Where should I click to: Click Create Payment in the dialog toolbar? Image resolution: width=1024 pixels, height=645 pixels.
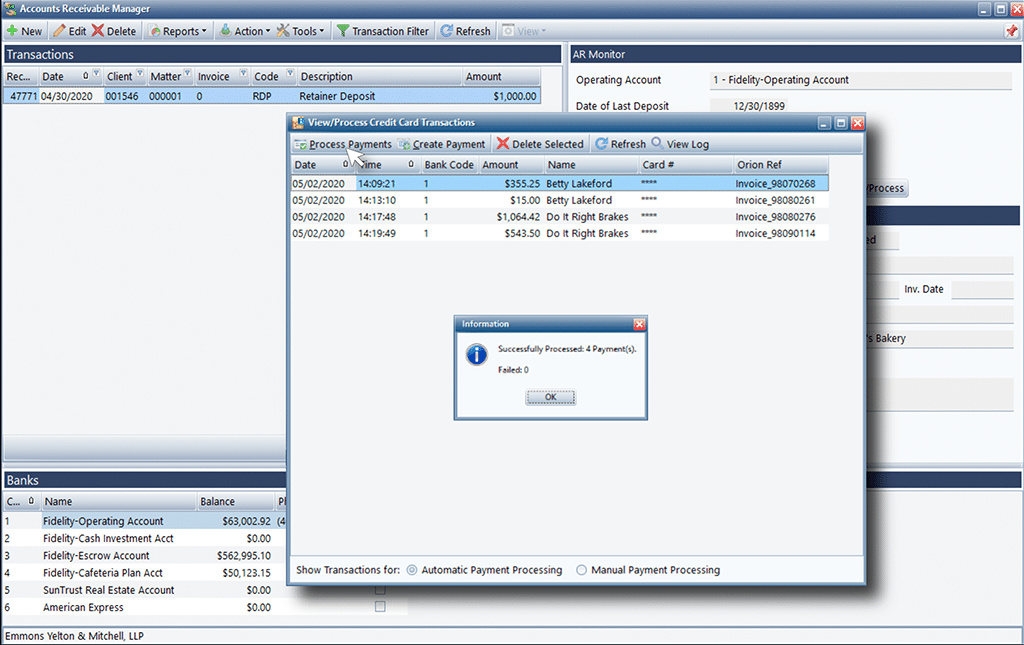(441, 144)
